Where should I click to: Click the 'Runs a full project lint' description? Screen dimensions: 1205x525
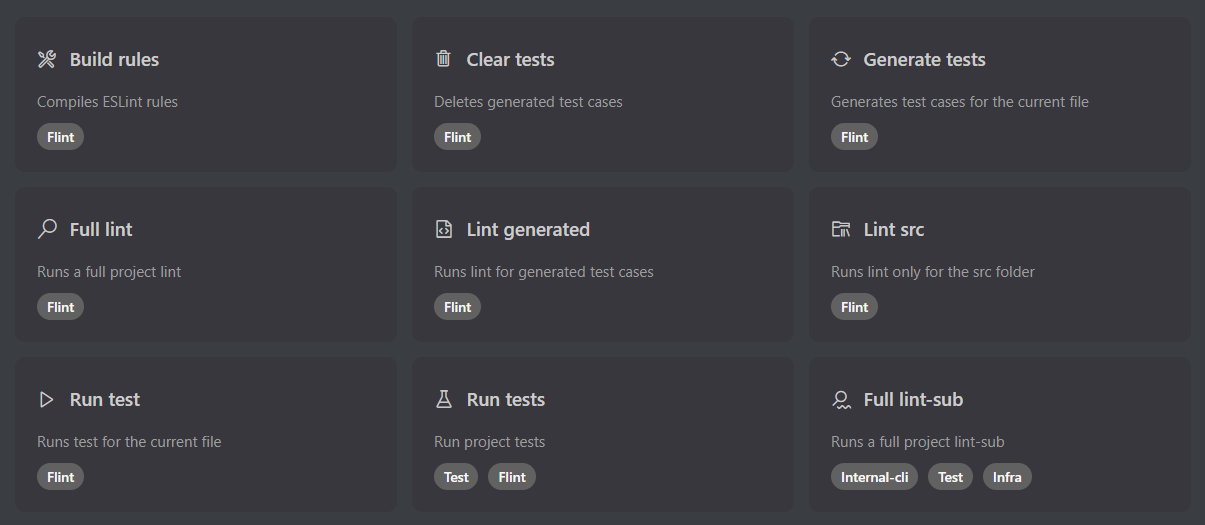pyautogui.click(x=109, y=272)
